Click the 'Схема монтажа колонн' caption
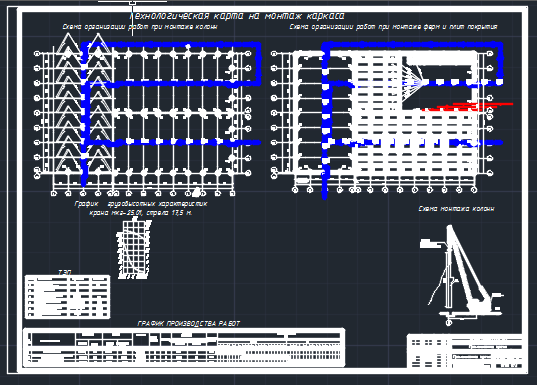The height and width of the screenshot is (385, 537). tap(457, 209)
